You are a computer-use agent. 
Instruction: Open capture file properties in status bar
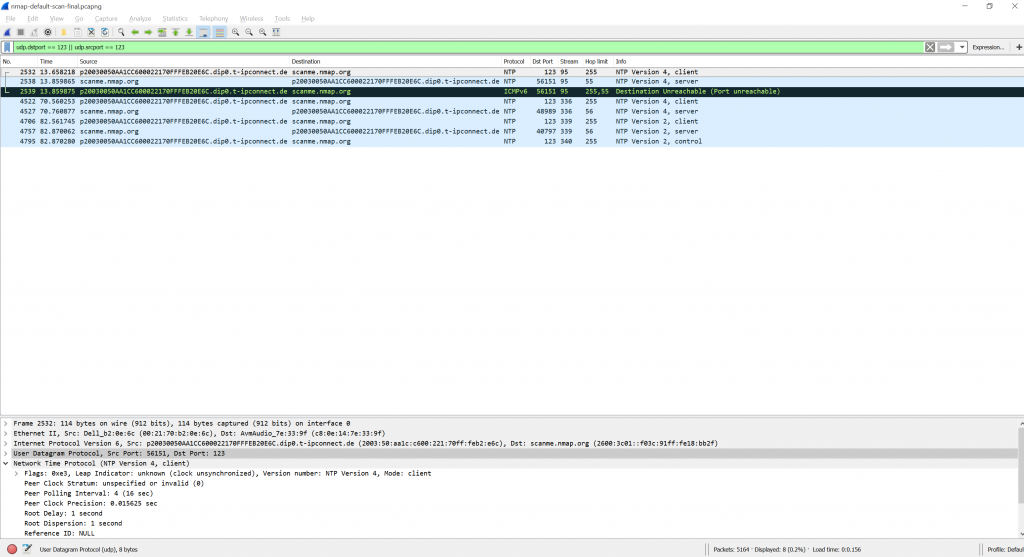point(27,549)
